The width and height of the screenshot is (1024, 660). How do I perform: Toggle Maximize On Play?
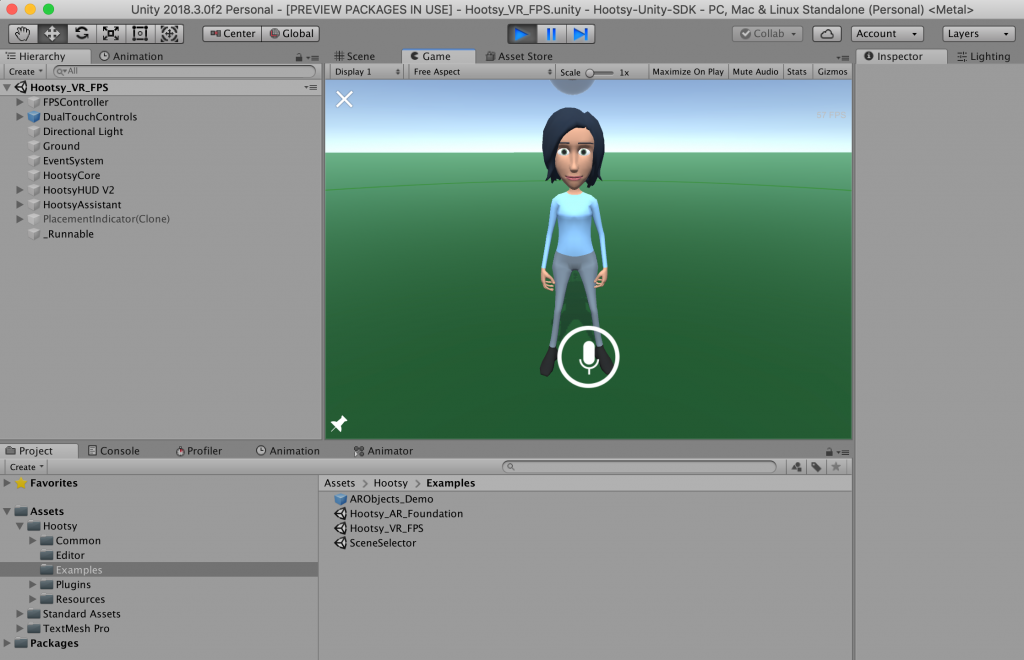(x=688, y=72)
